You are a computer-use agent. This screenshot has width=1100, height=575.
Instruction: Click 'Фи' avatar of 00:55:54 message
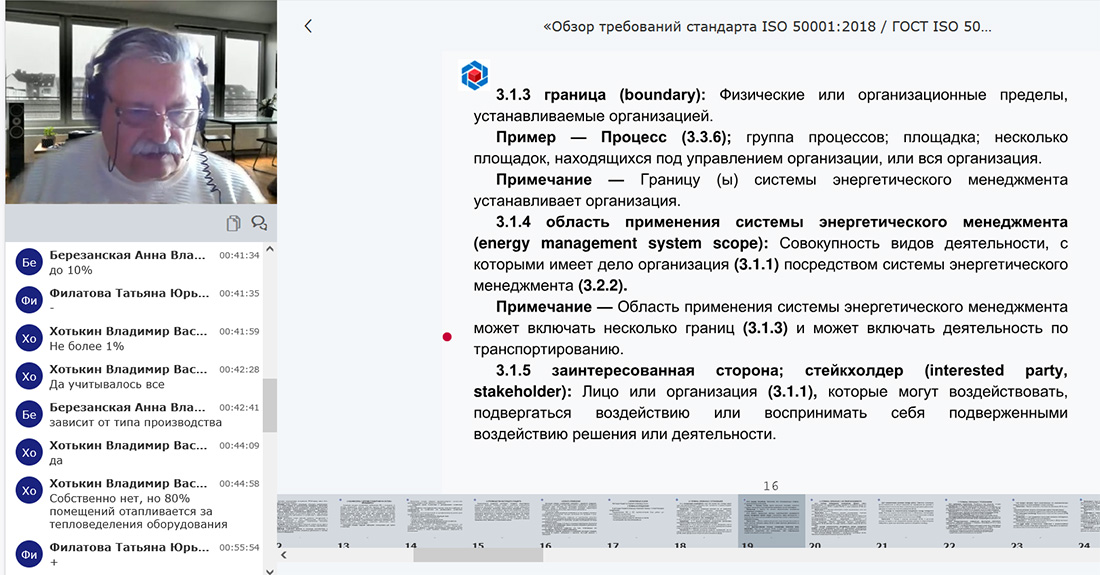pyautogui.click(x=29, y=553)
